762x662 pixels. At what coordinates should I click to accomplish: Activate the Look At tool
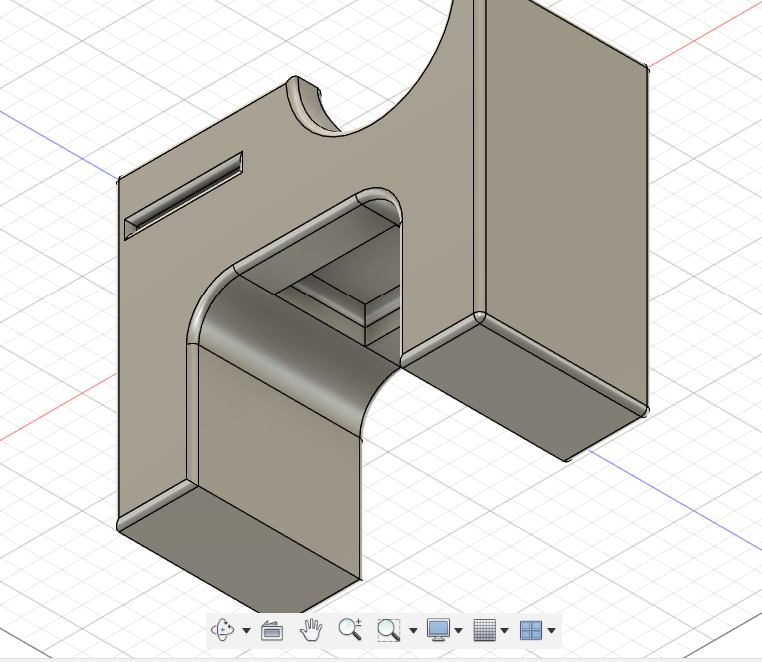[272, 630]
